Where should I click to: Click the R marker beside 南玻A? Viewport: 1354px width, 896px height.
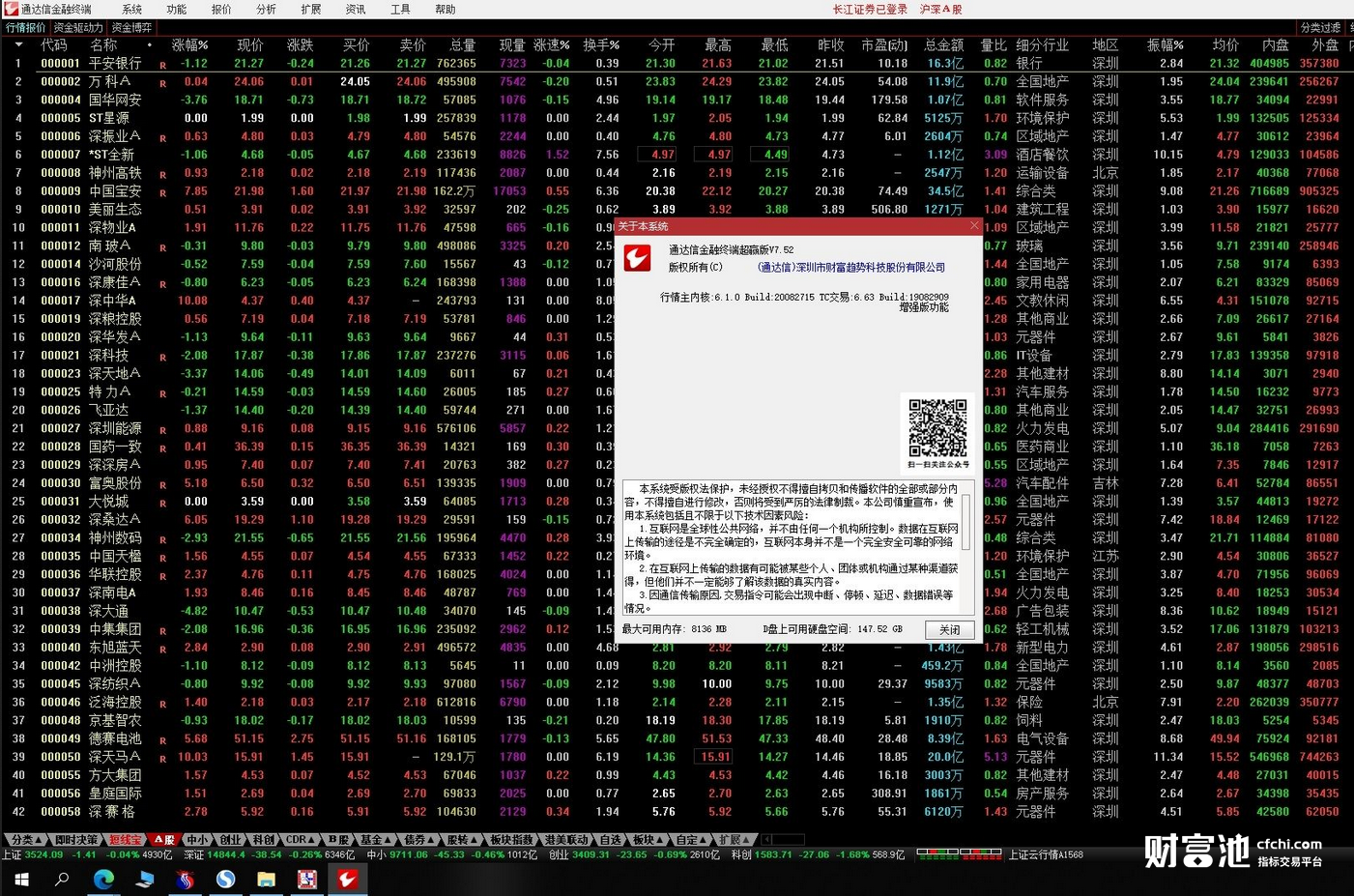point(162,248)
